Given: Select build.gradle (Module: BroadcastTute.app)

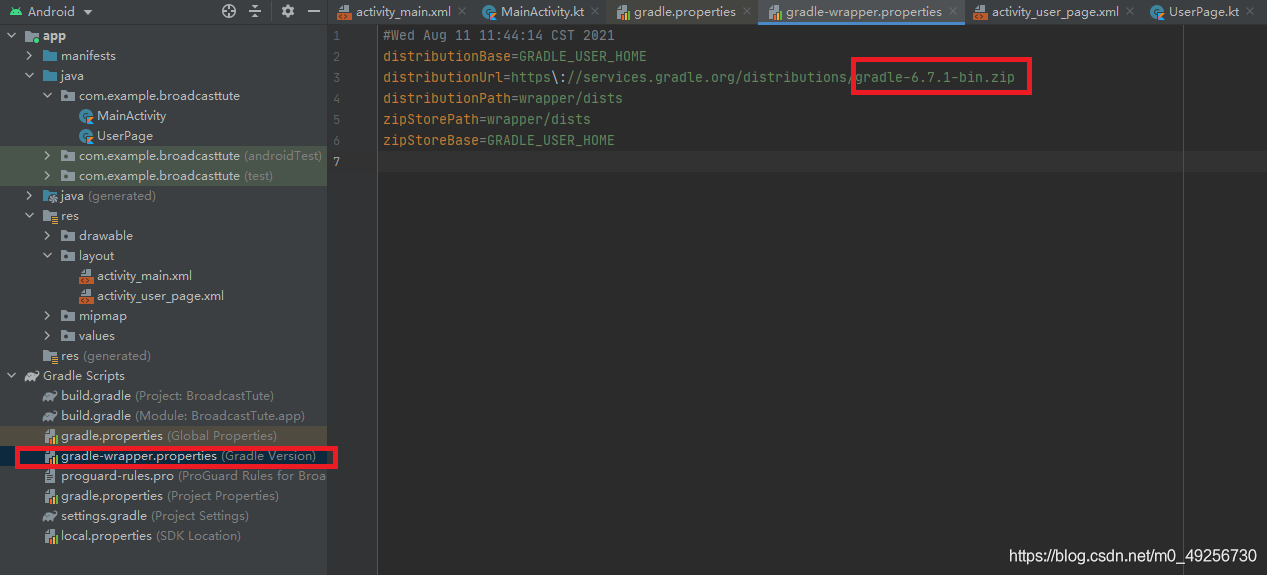Looking at the screenshot, I should [183, 416].
